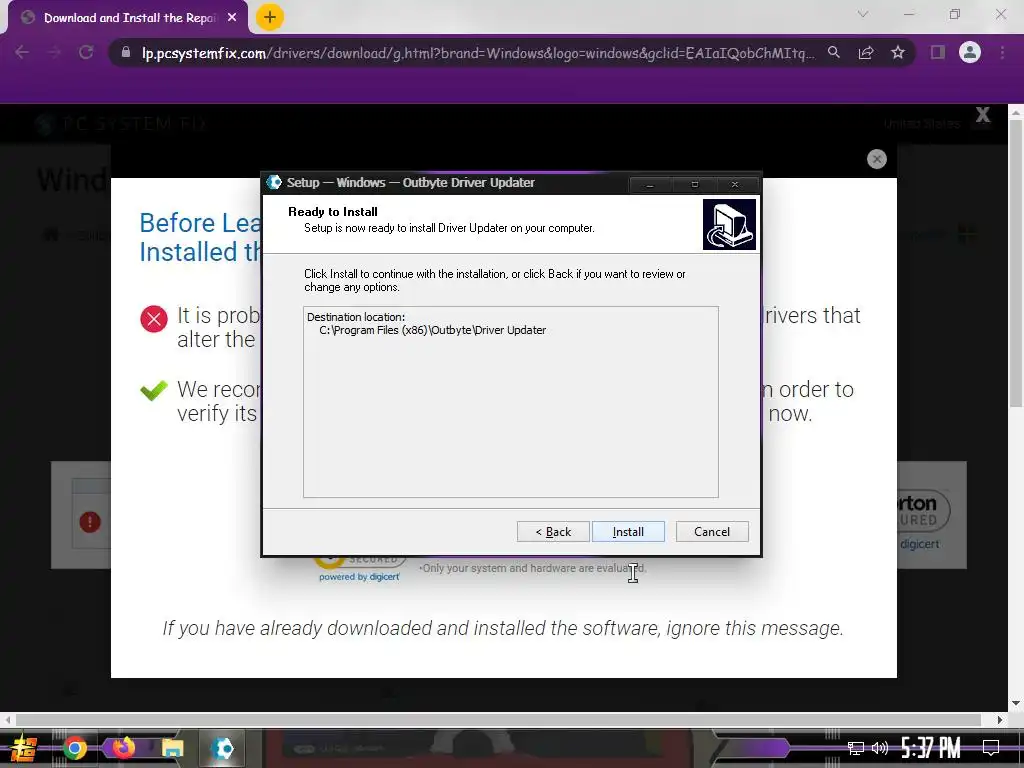The image size is (1024, 768).
Task: Close the popup with gray circle X
Action: click(x=876, y=159)
